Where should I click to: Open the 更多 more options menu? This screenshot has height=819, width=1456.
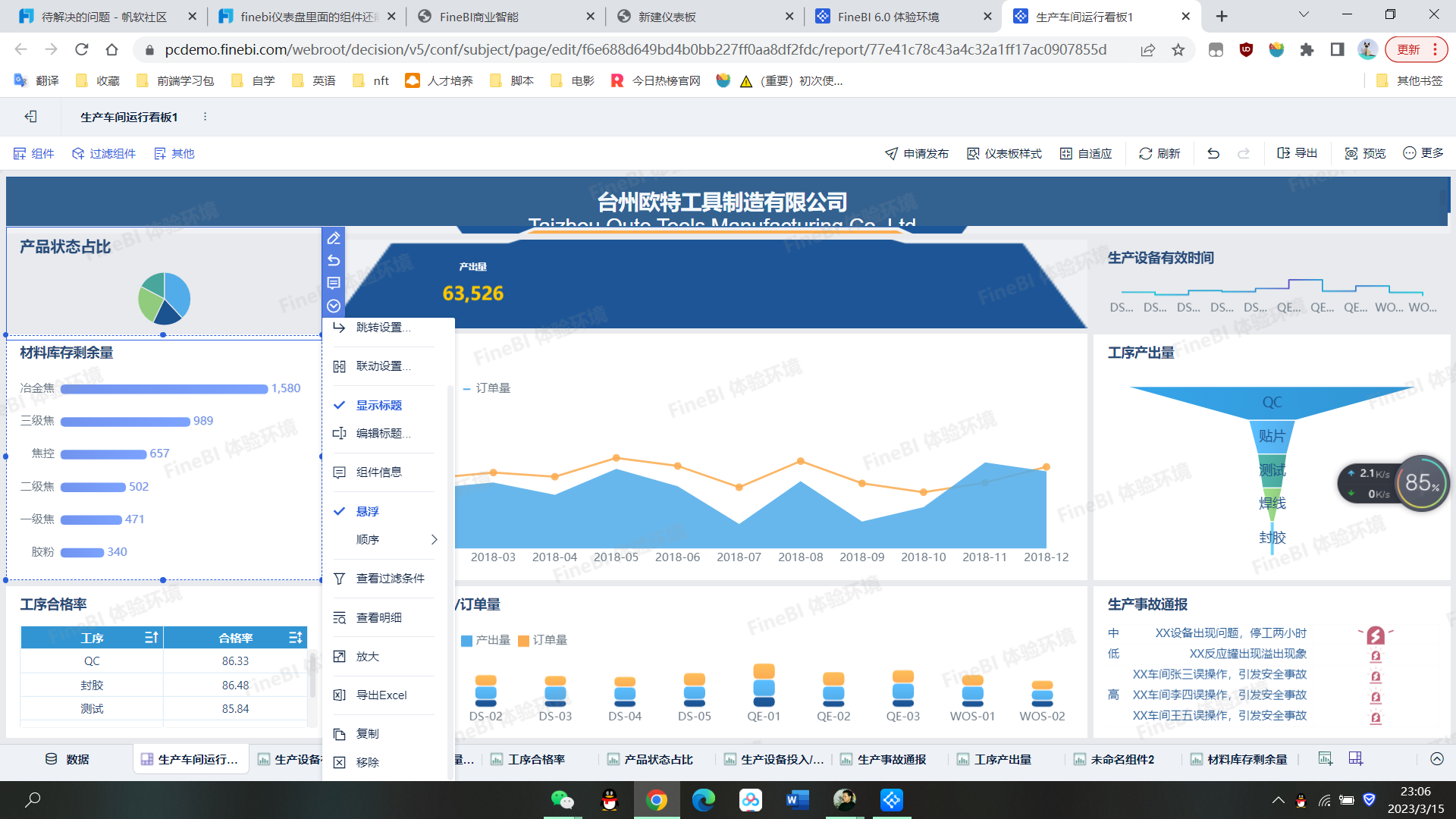click(1423, 153)
